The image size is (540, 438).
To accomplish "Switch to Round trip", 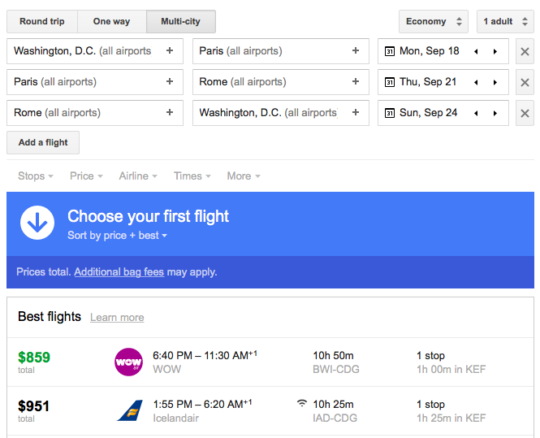I will point(42,21).
